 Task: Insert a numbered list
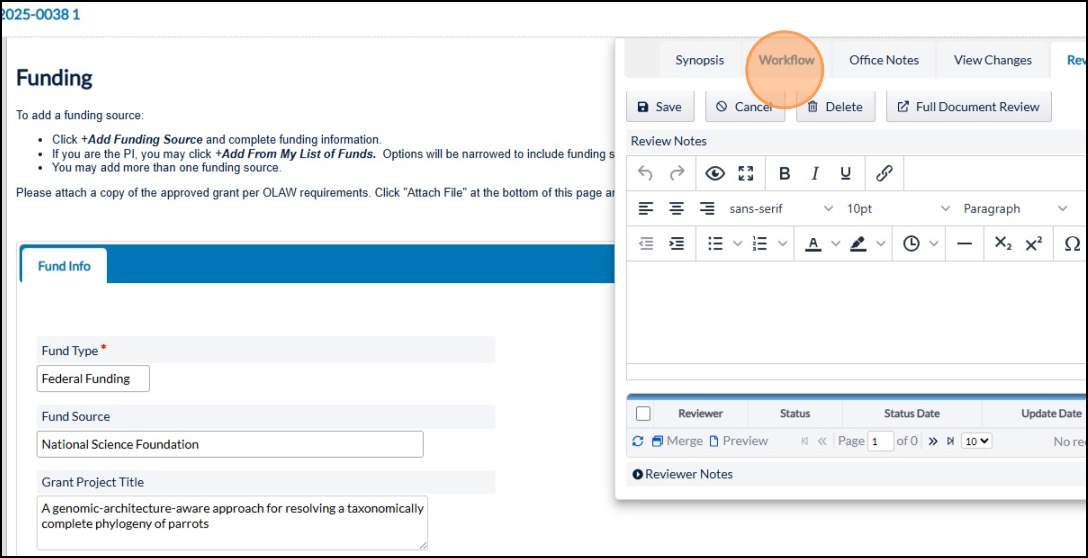click(x=760, y=244)
